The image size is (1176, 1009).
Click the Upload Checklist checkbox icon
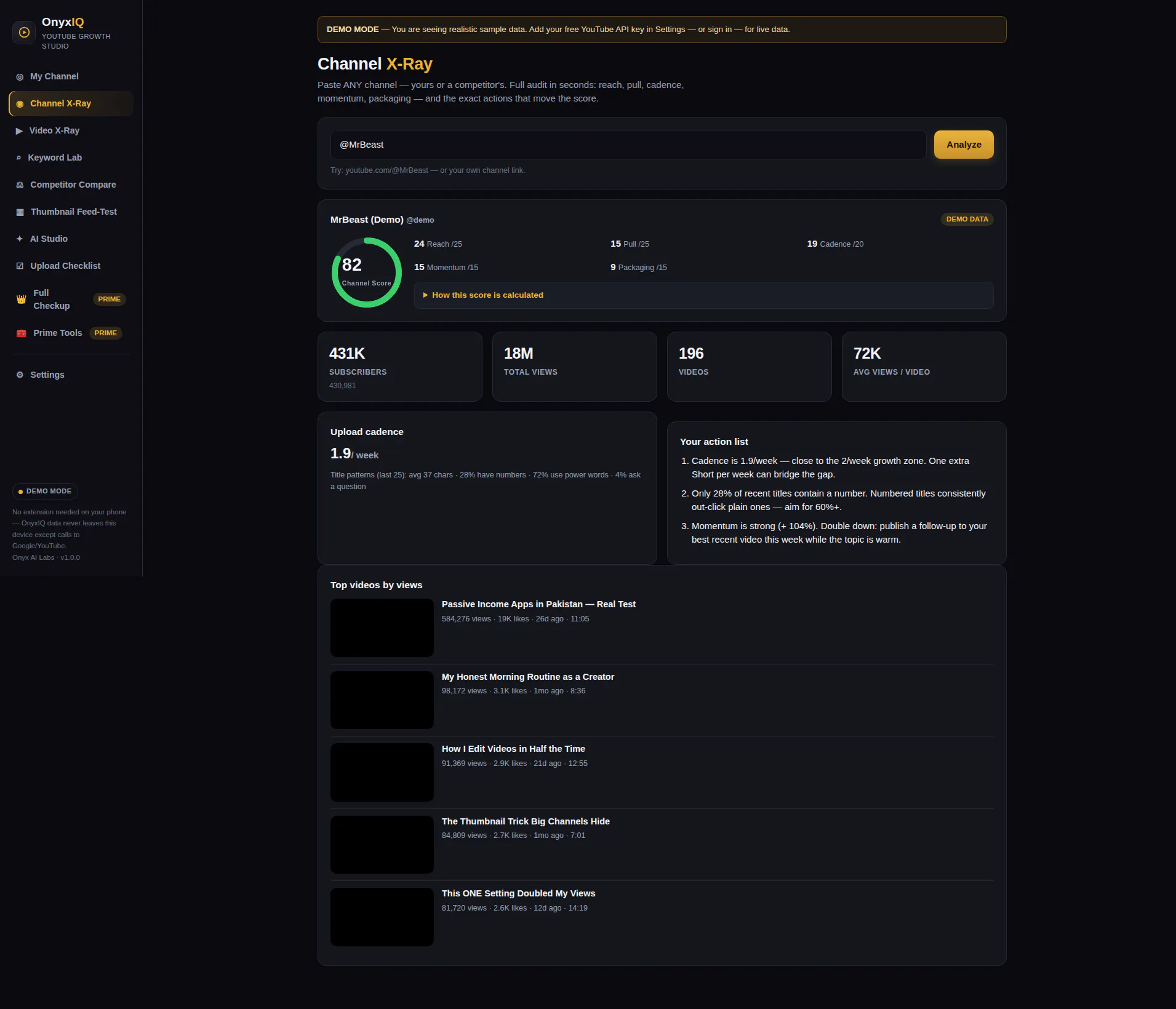20,266
